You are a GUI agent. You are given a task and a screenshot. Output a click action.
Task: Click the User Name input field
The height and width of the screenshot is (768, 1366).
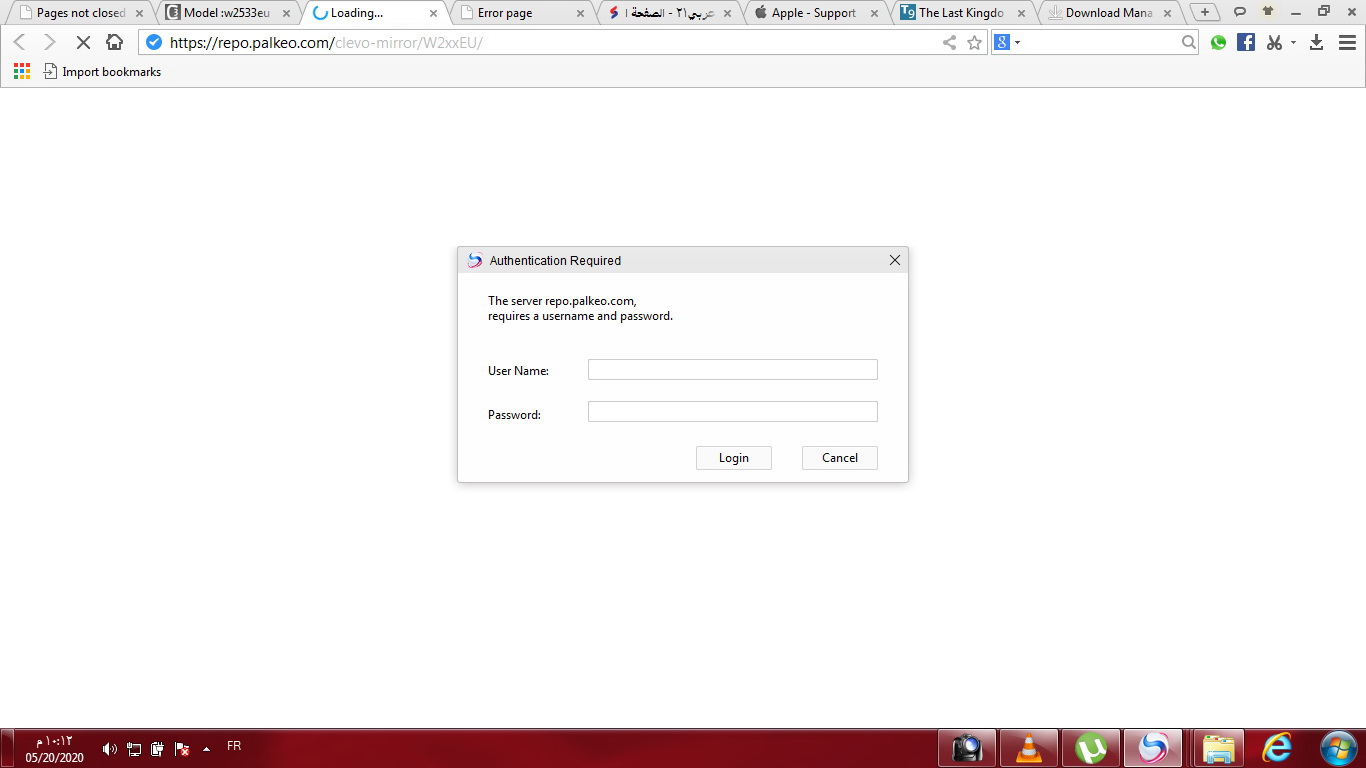pyautogui.click(x=733, y=370)
